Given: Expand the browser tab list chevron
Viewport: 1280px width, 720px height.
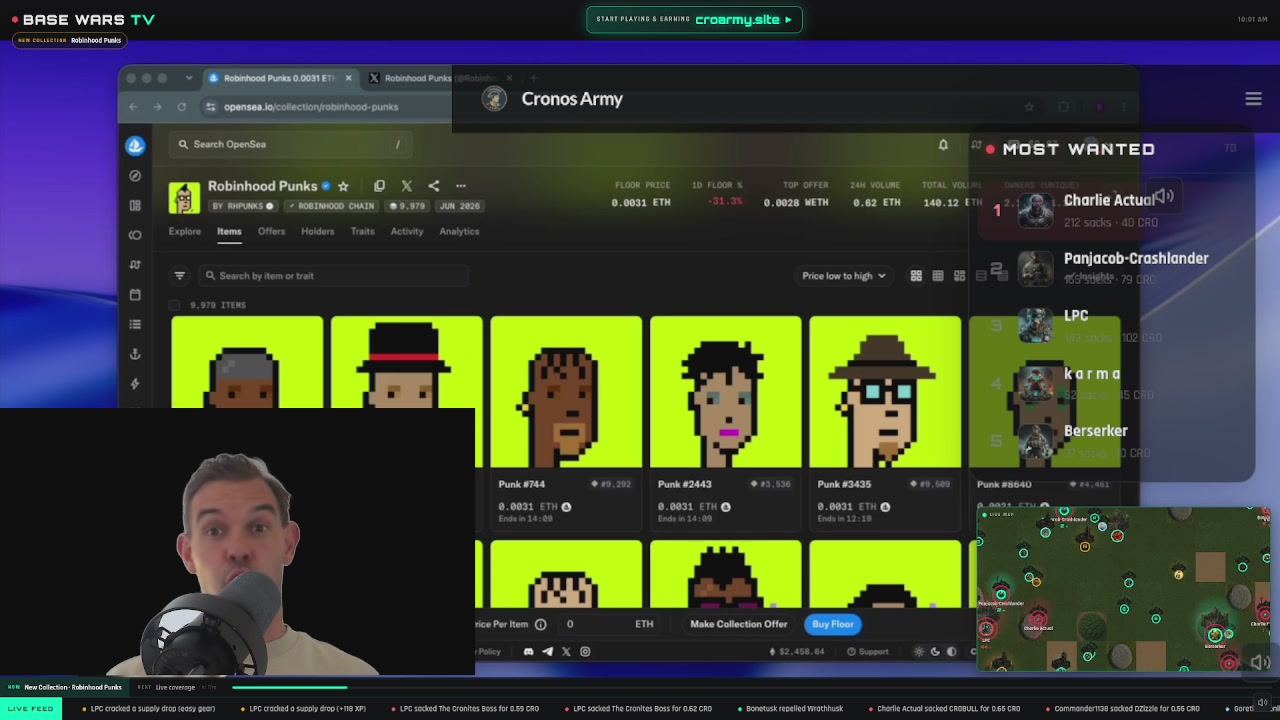Looking at the screenshot, I should (x=188, y=78).
